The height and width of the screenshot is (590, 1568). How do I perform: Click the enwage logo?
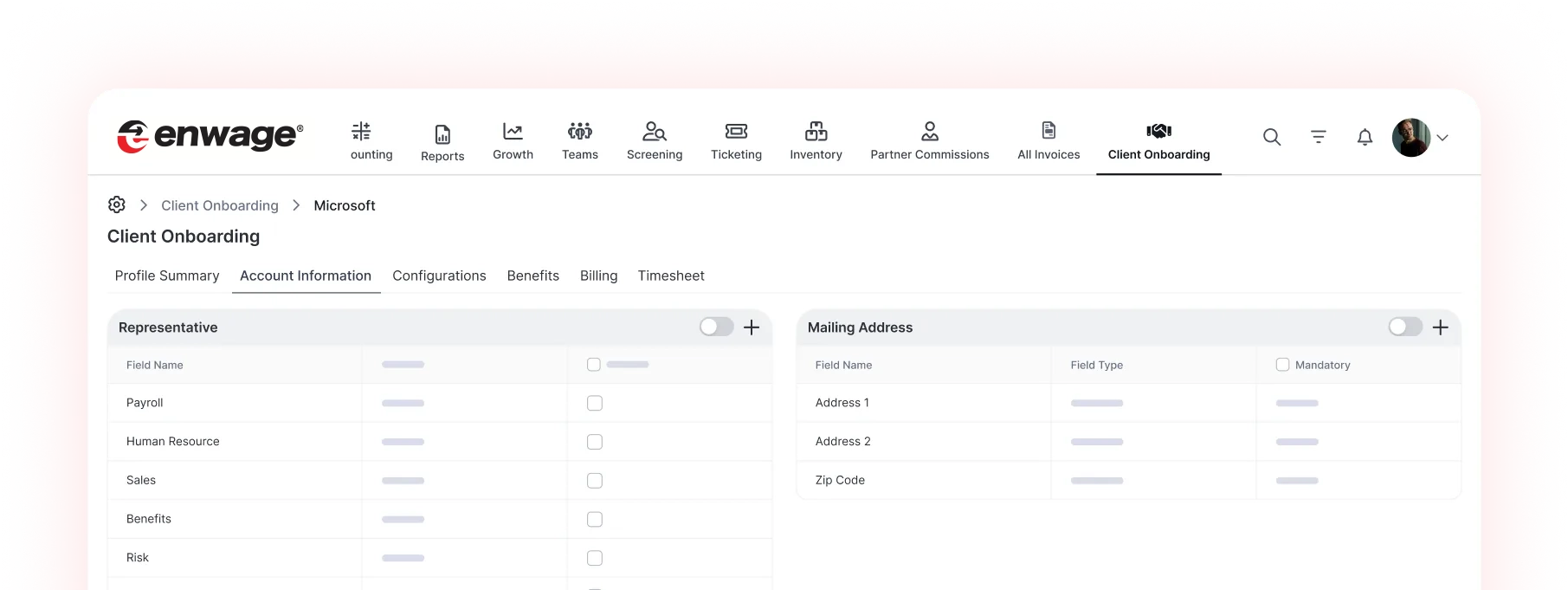point(210,136)
